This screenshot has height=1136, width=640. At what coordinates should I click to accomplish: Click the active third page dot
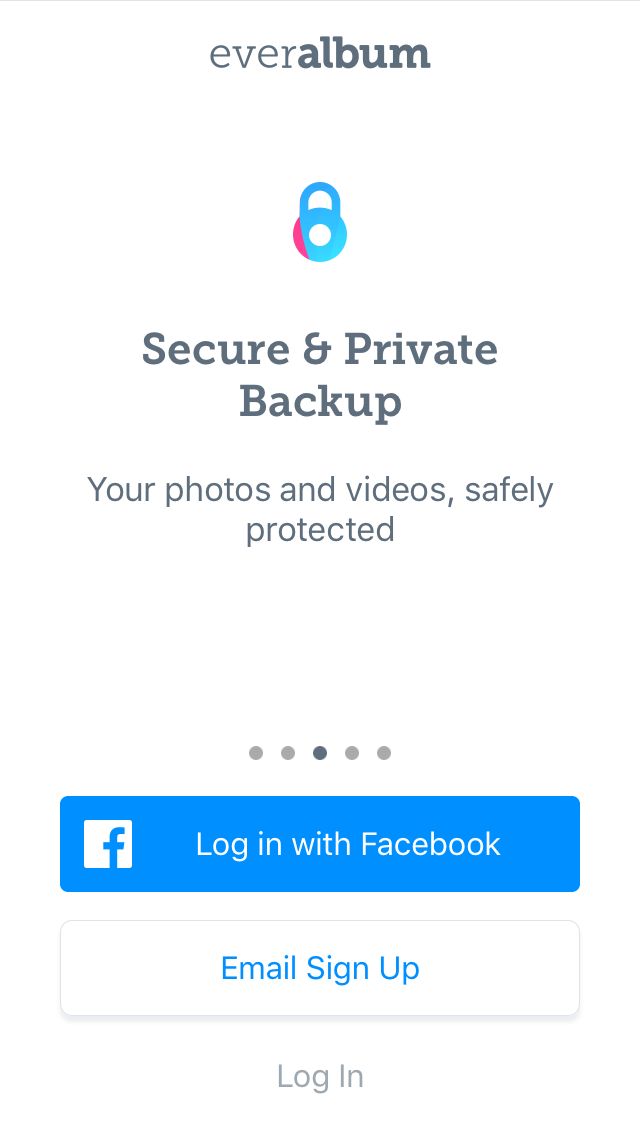tap(320, 753)
